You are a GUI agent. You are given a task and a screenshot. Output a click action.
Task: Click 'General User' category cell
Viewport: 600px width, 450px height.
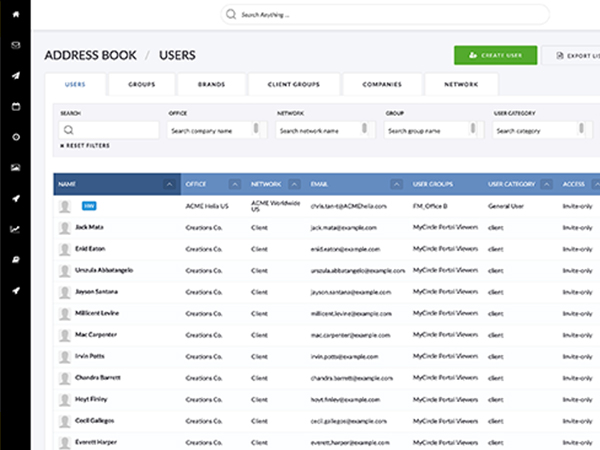(x=506, y=206)
